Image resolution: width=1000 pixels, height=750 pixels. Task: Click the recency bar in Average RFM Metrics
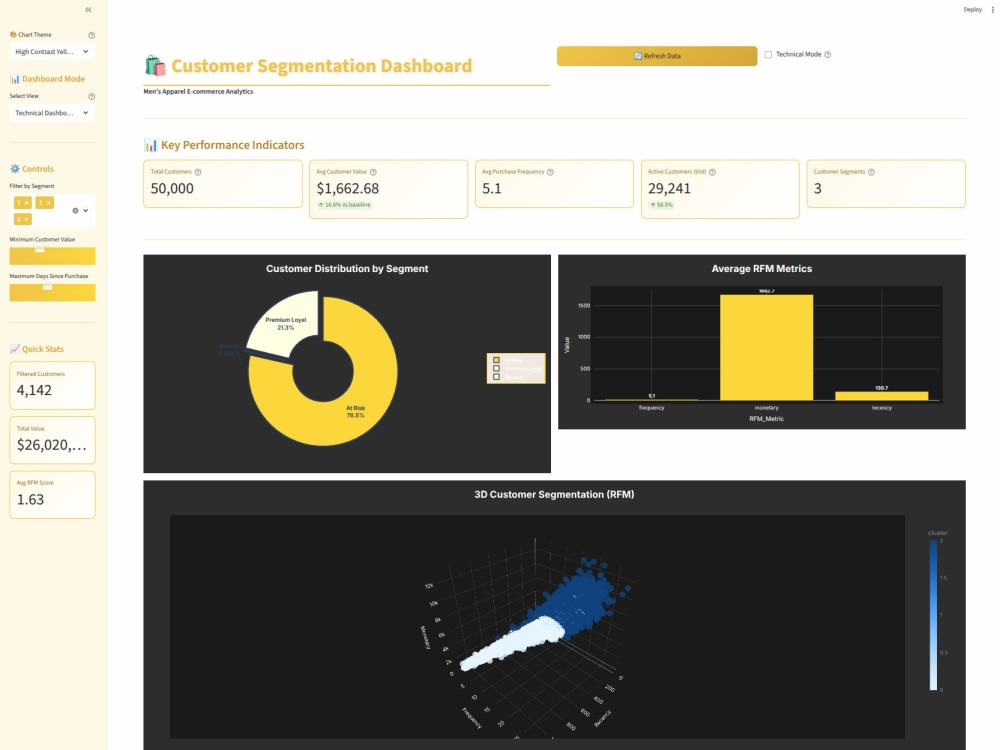click(881, 396)
